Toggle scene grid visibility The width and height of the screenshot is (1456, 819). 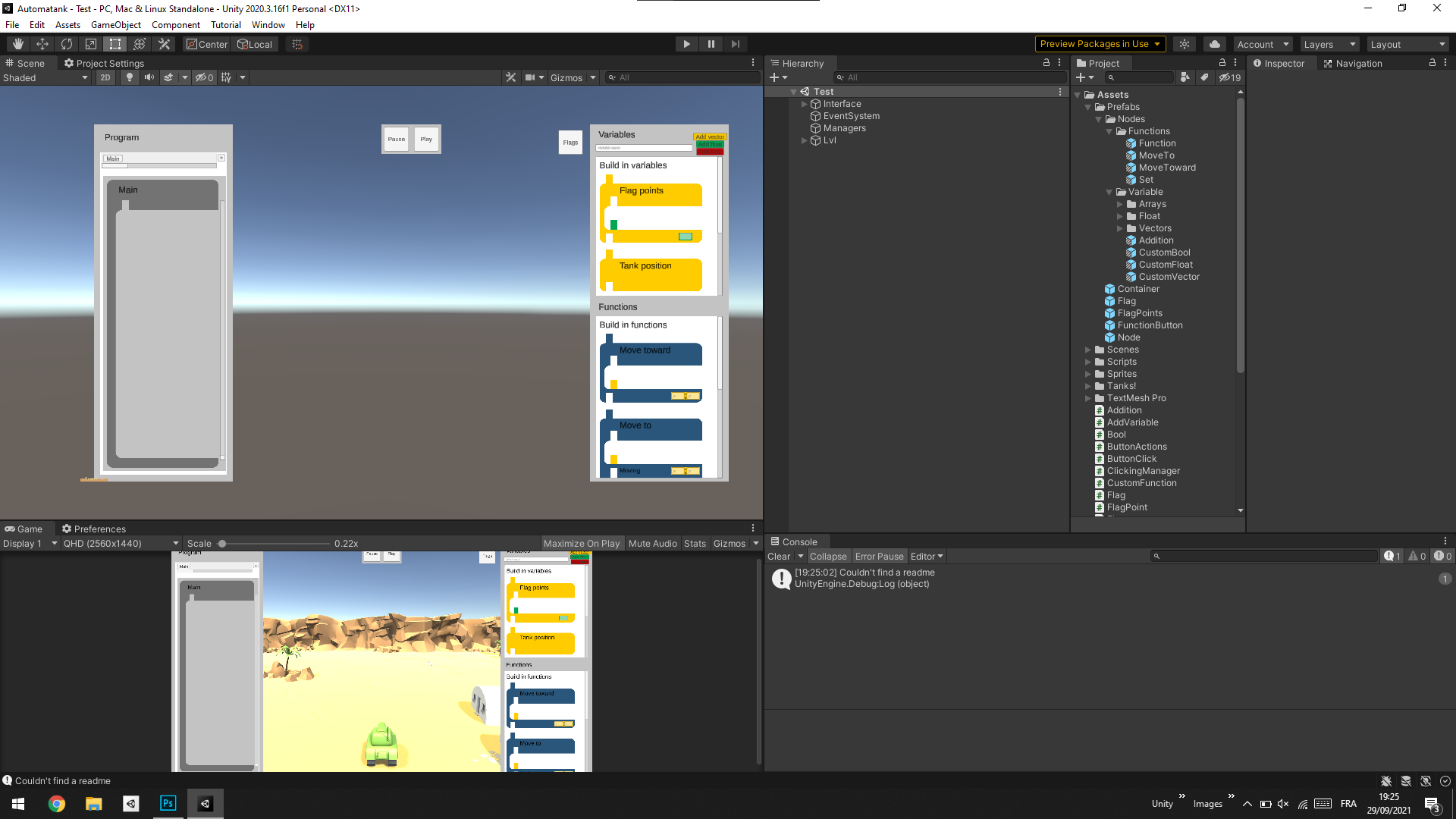[x=226, y=77]
